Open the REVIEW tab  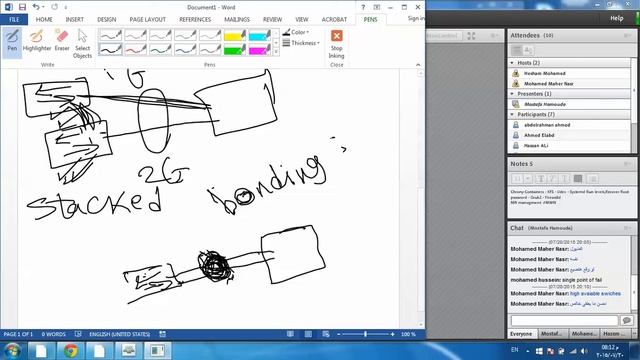click(272, 19)
